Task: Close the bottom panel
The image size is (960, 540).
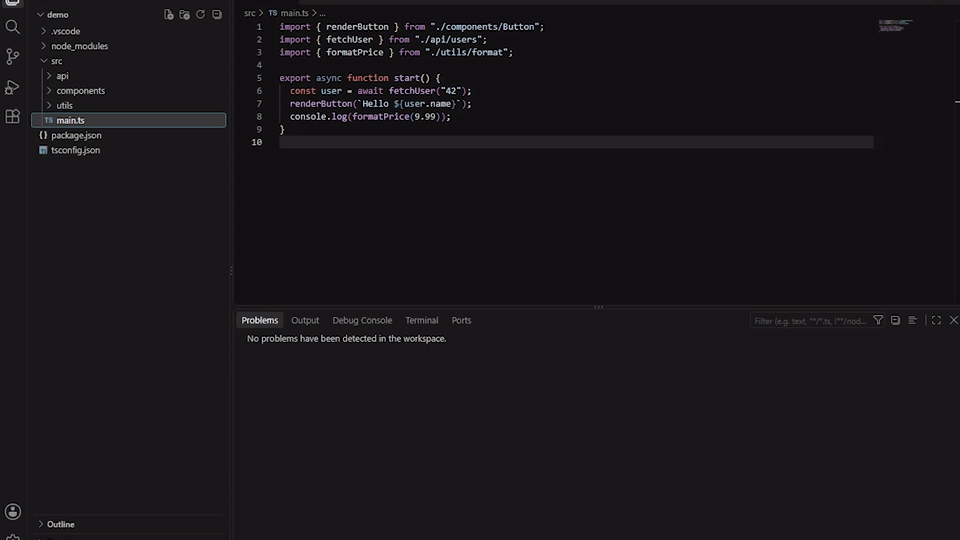Action: 953,320
